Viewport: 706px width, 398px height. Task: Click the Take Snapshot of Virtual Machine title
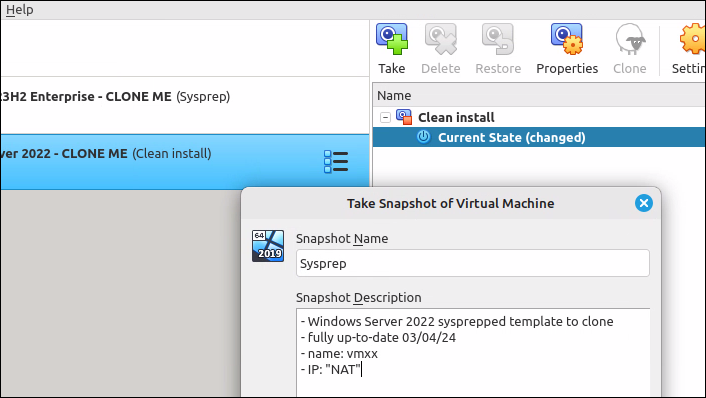[450, 203]
